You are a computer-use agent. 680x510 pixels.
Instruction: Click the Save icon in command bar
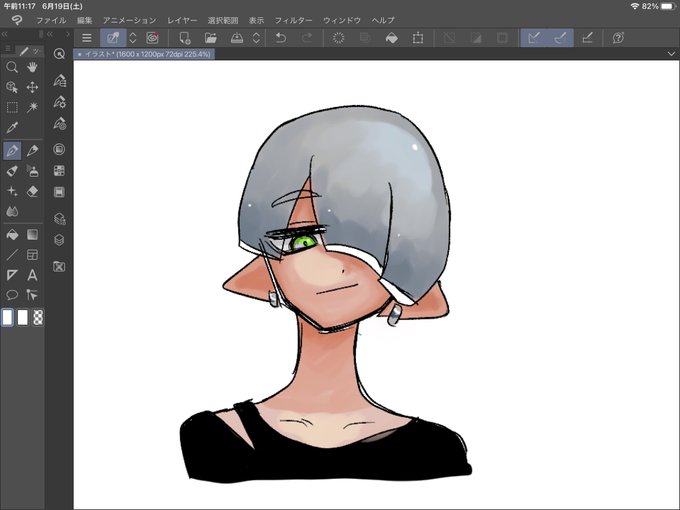point(237,38)
